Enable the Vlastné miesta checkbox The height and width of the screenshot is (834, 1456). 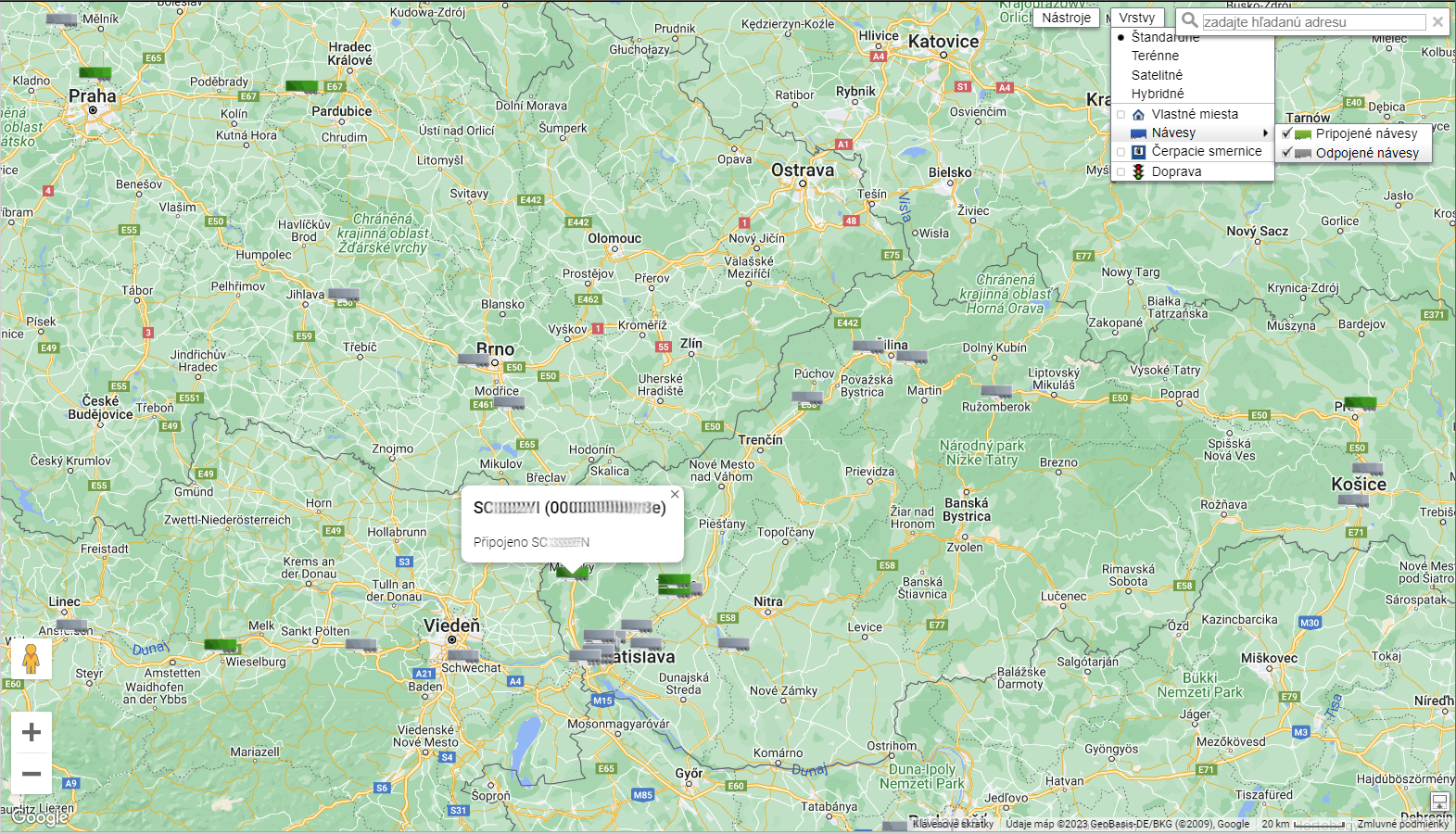pyautogui.click(x=1121, y=114)
